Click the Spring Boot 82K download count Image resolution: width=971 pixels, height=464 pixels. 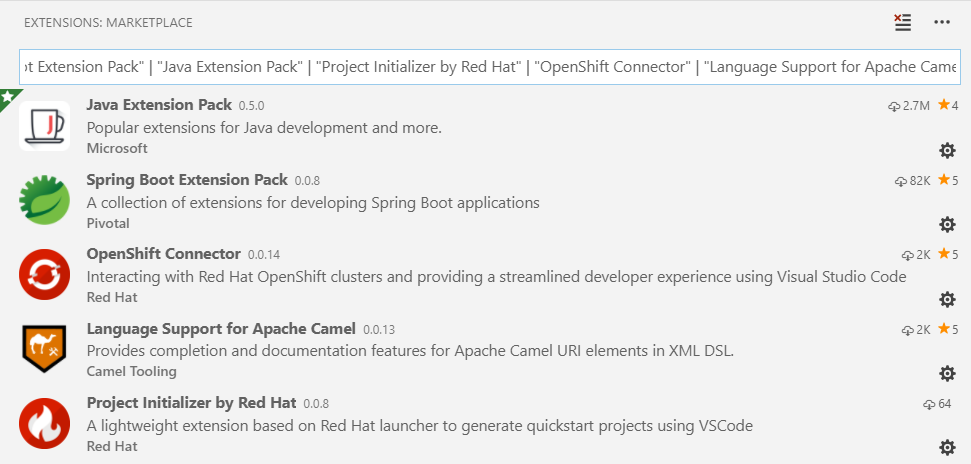(x=913, y=181)
